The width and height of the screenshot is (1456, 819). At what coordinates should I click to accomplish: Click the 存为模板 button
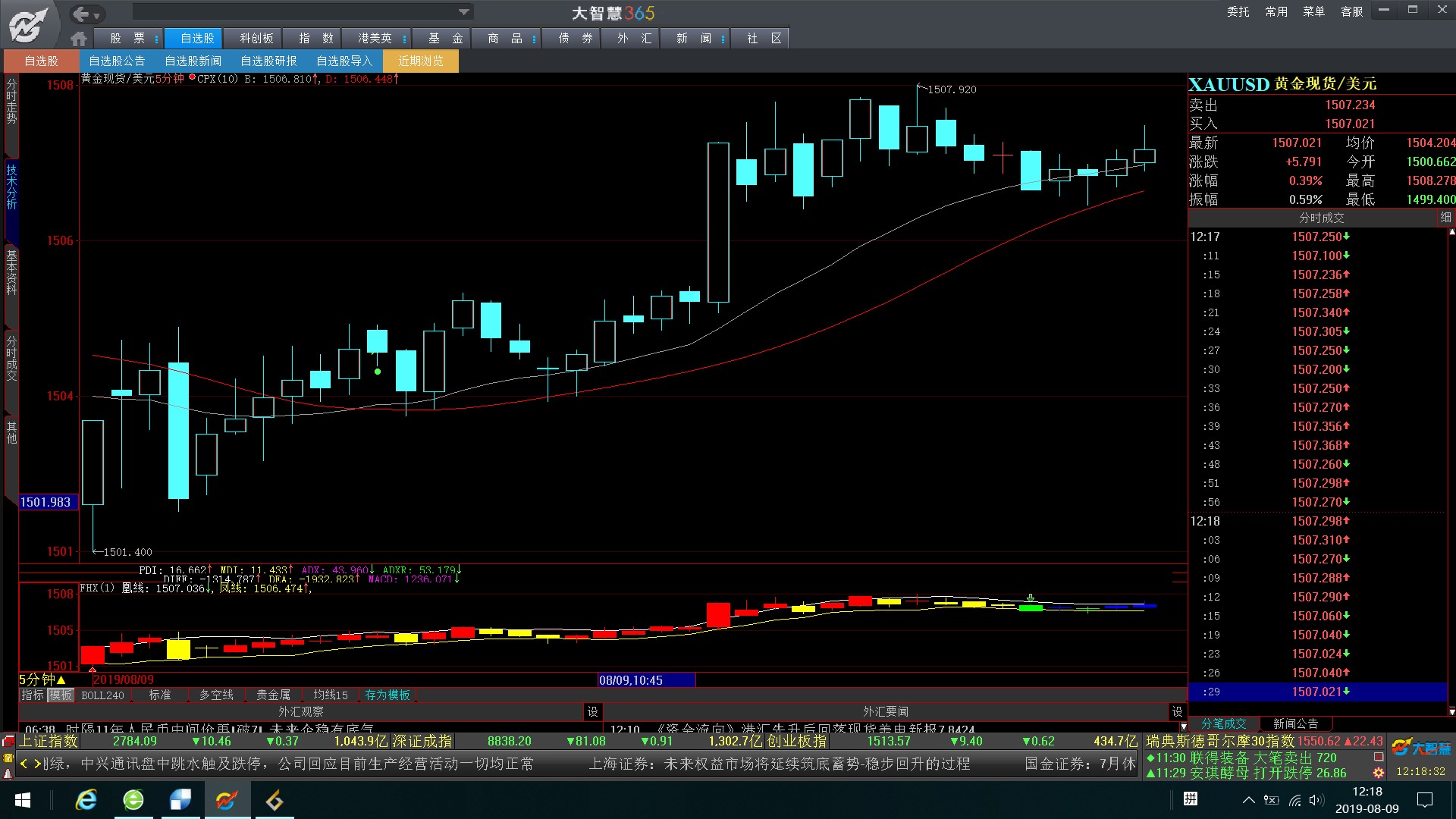(x=387, y=695)
